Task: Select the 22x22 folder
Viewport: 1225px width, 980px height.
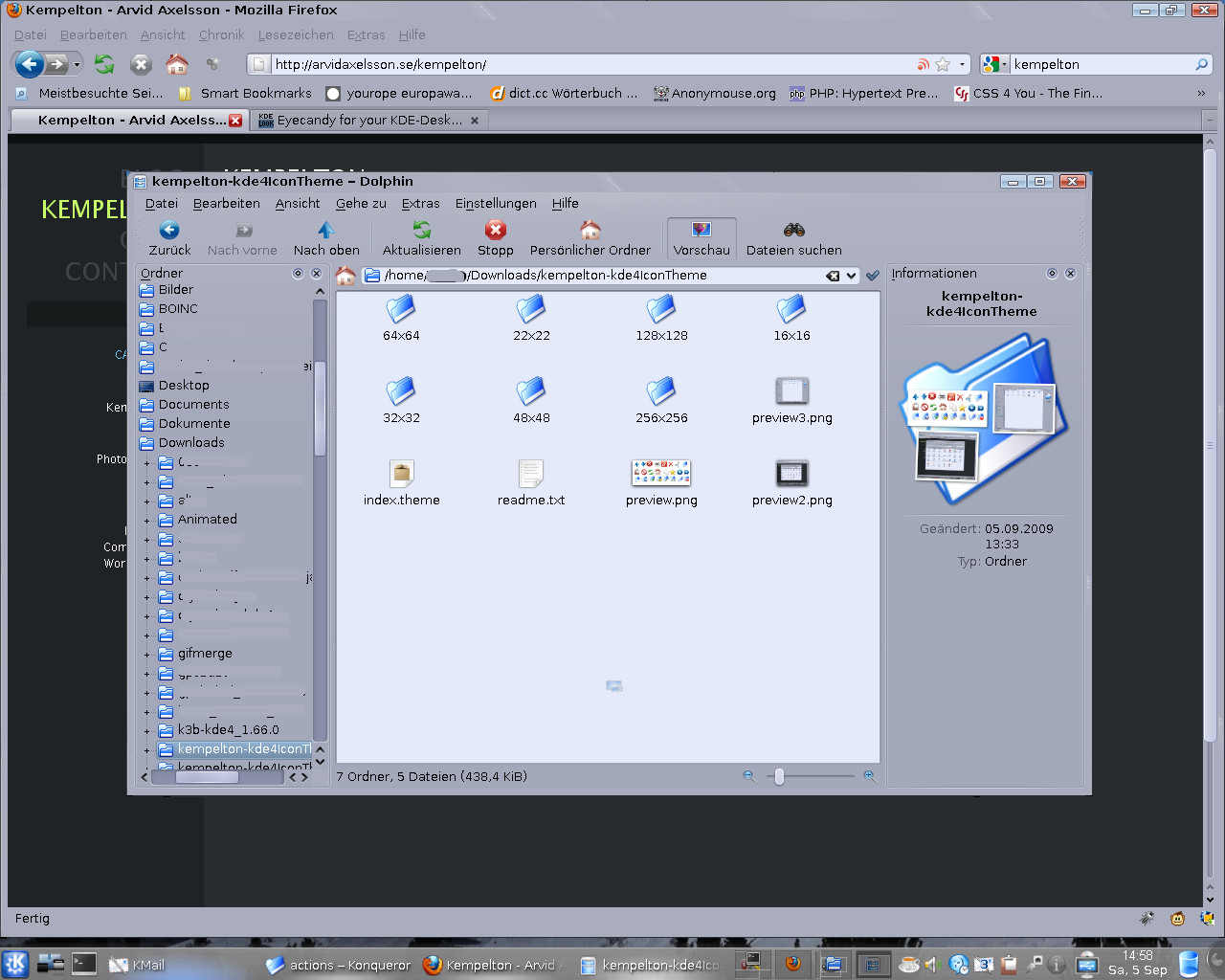Action: pos(531,309)
